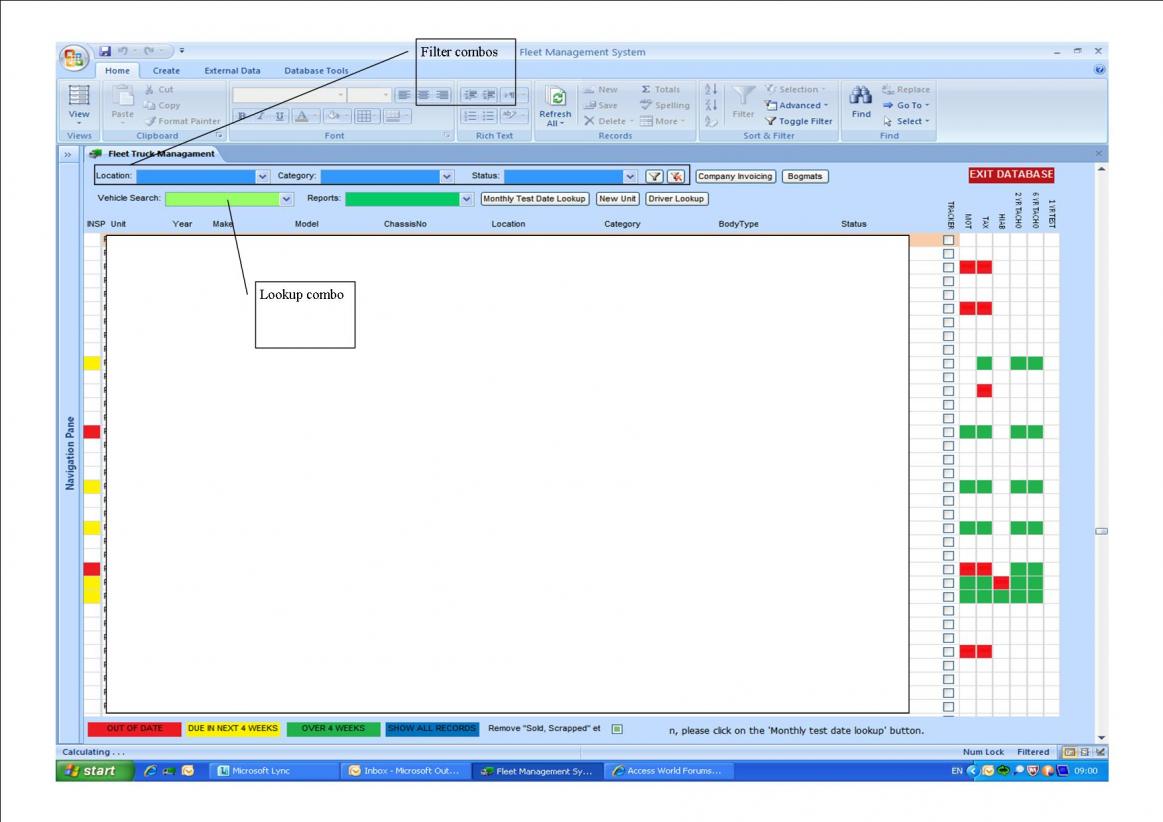The image size is (1163, 822).
Task: Click the red OUT OF DATE filter button
Action: (x=134, y=729)
